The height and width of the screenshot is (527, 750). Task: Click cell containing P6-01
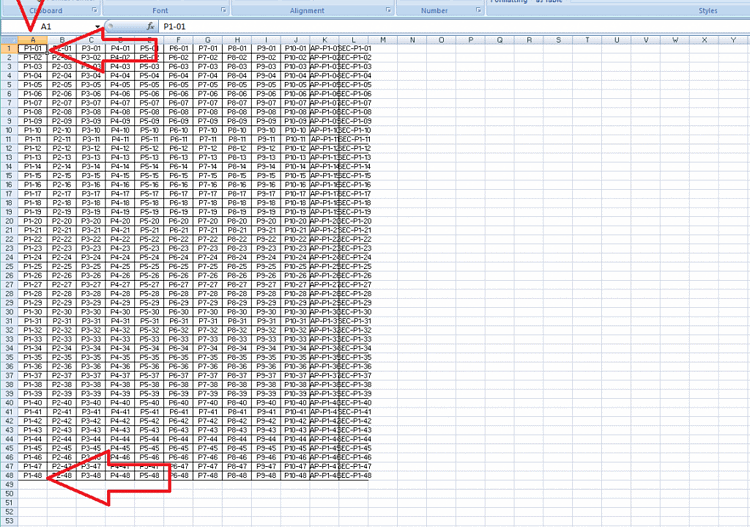[178, 48]
